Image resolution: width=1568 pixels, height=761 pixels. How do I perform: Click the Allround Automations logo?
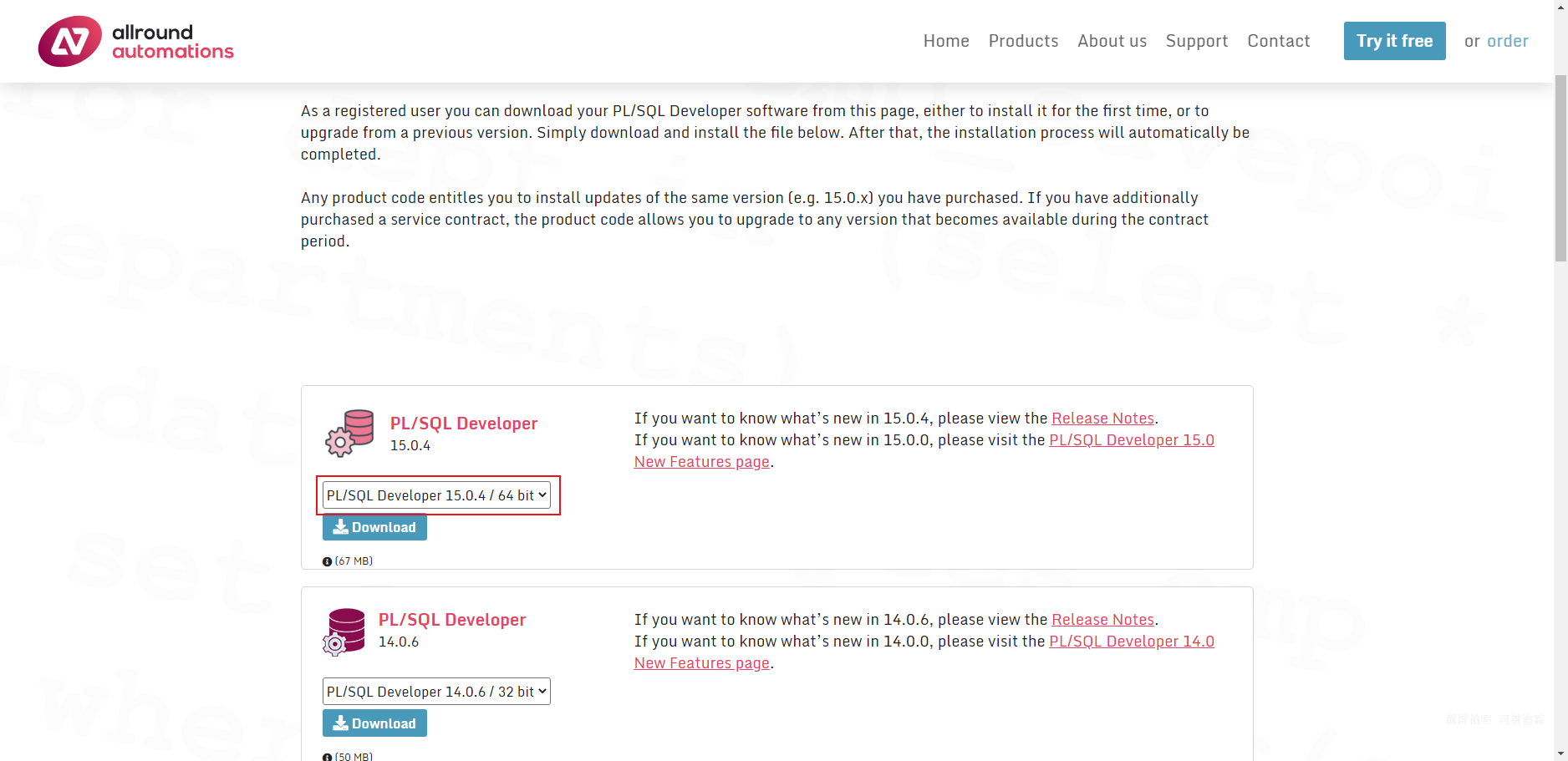pyautogui.click(x=135, y=41)
